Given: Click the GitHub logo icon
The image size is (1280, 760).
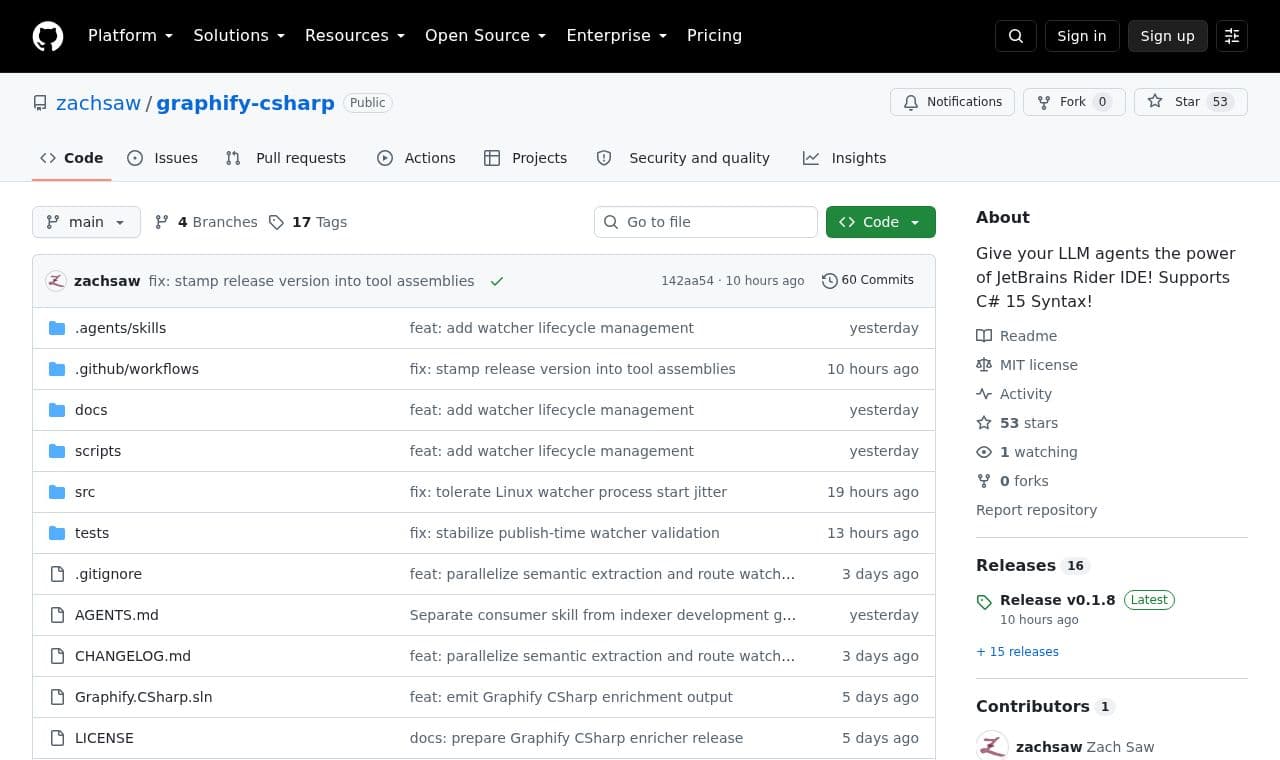Looking at the screenshot, I should [48, 36].
